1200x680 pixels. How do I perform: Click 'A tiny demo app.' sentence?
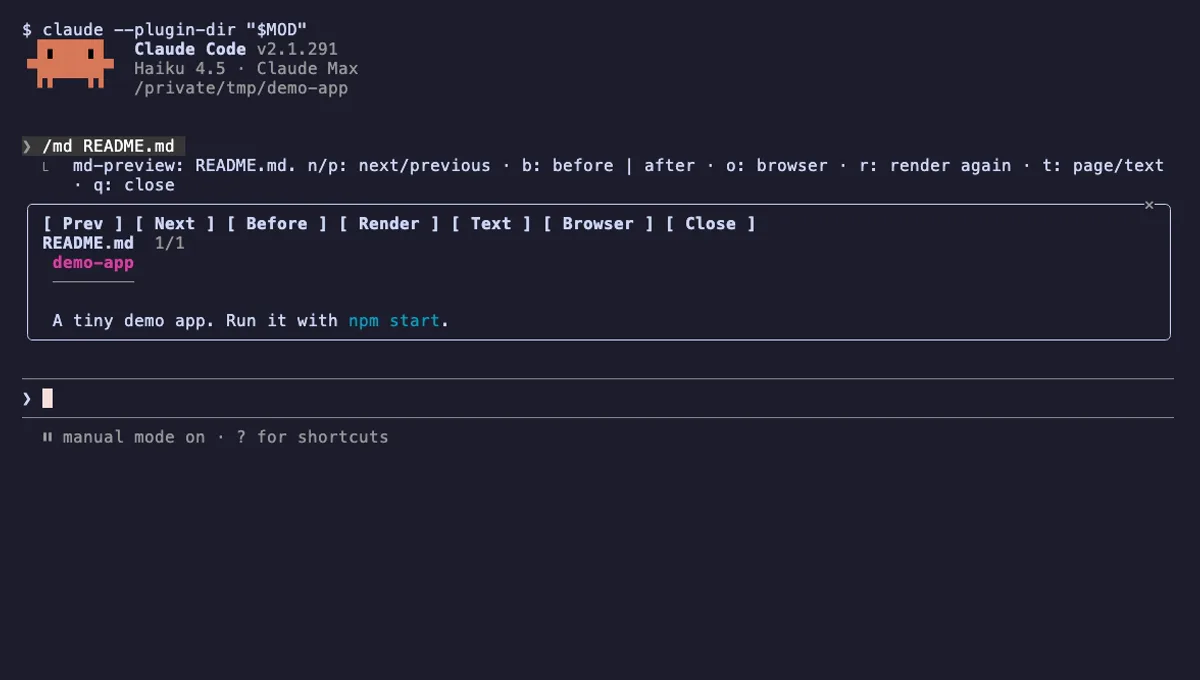coord(134,321)
